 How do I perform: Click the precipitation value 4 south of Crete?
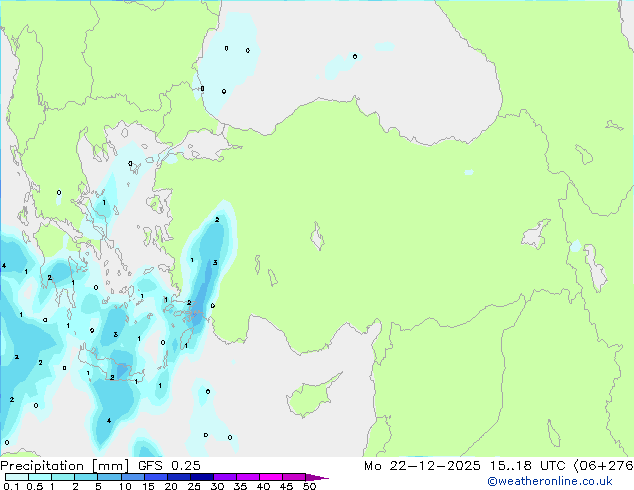tap(109, 421)
